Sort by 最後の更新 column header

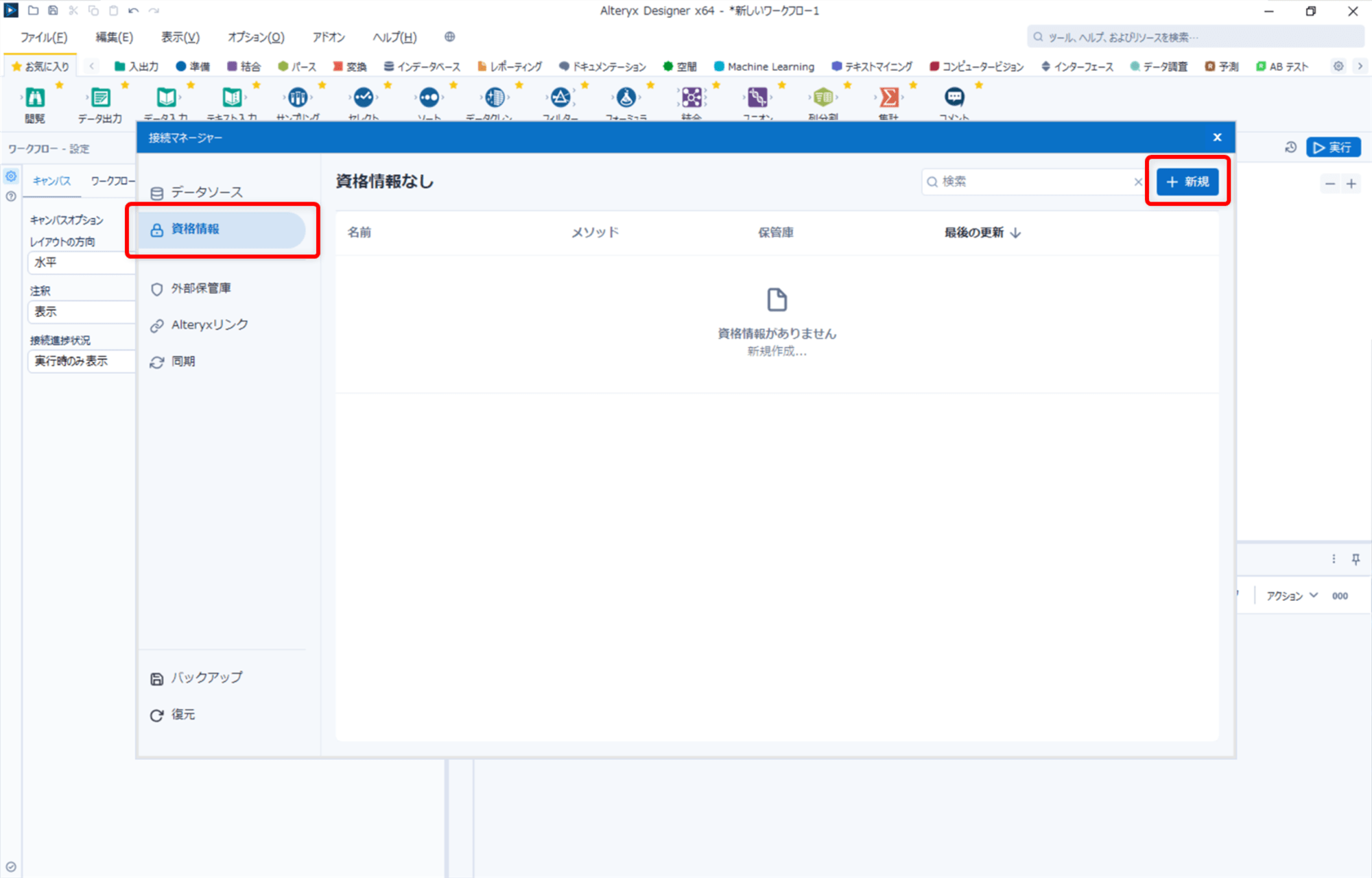tap(982, 233)
